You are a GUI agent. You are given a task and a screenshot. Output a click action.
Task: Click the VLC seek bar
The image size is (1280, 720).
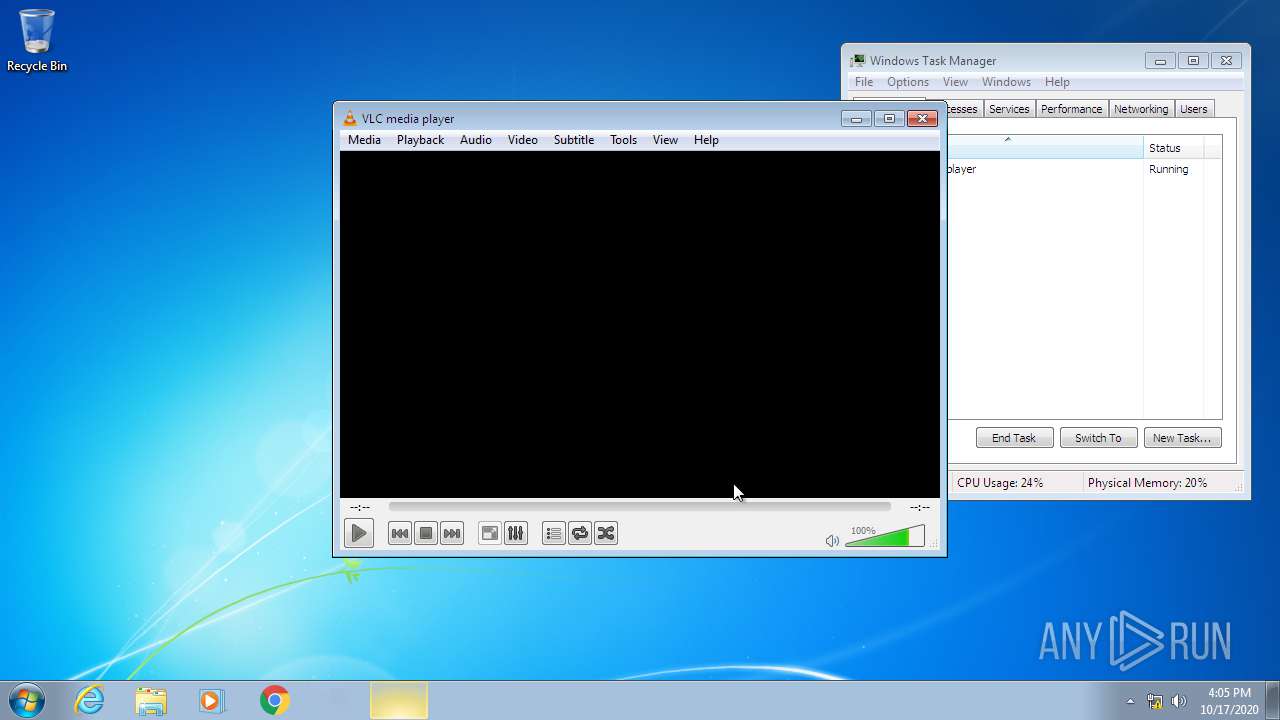639,507
